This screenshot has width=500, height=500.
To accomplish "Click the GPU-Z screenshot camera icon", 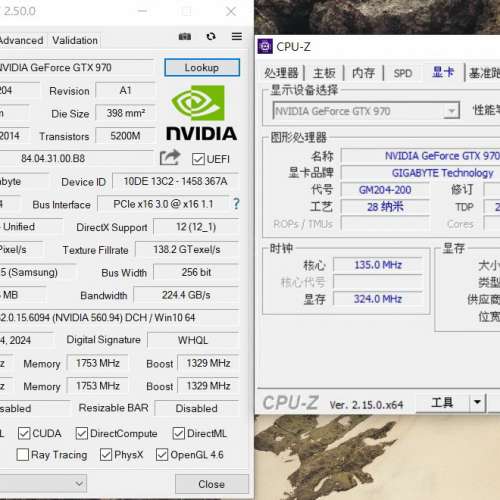I will (x=185, y=36).
